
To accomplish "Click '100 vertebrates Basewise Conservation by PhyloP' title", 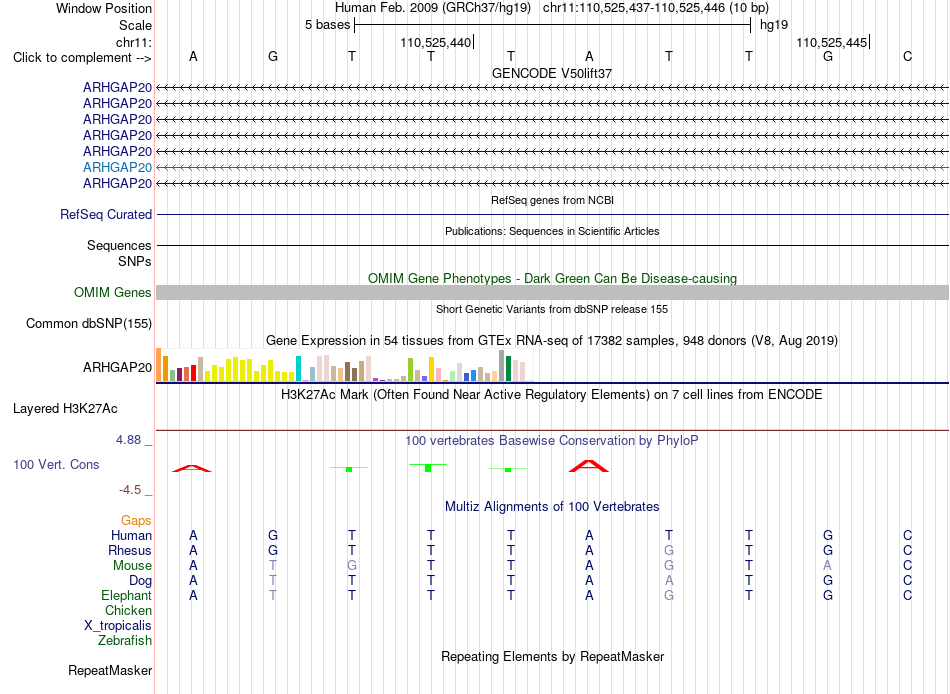I will pos(552,441).
